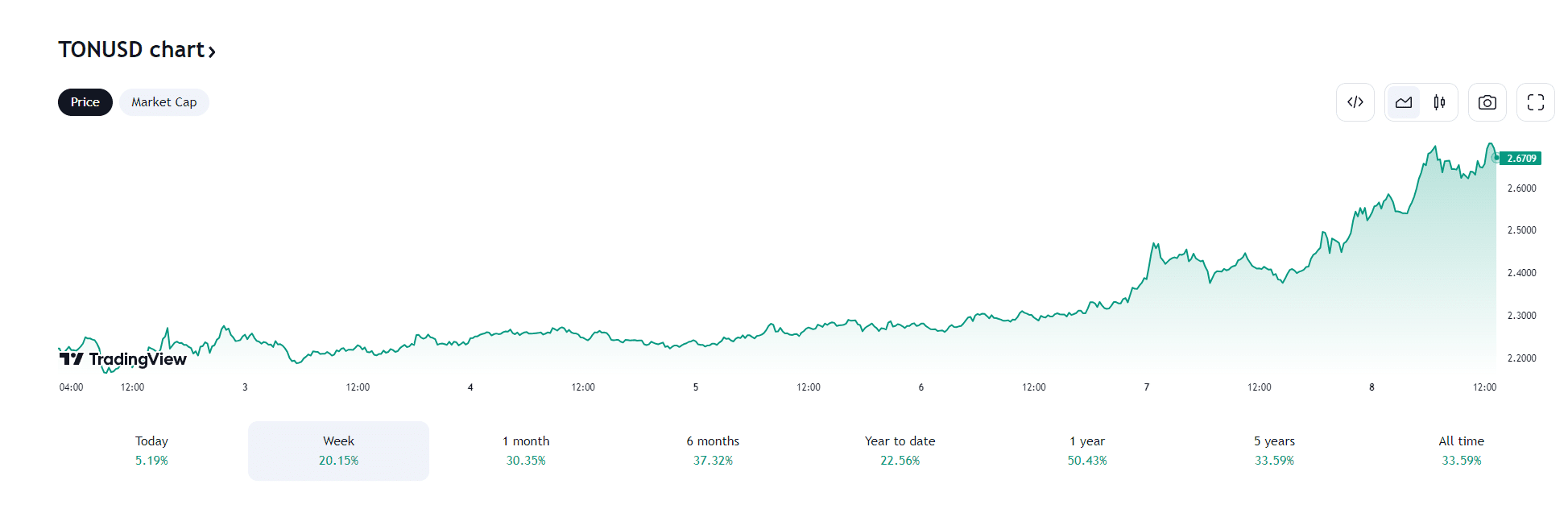Open the embed code icon button
Viewport: 1568px width, 513px height.
1355,102
